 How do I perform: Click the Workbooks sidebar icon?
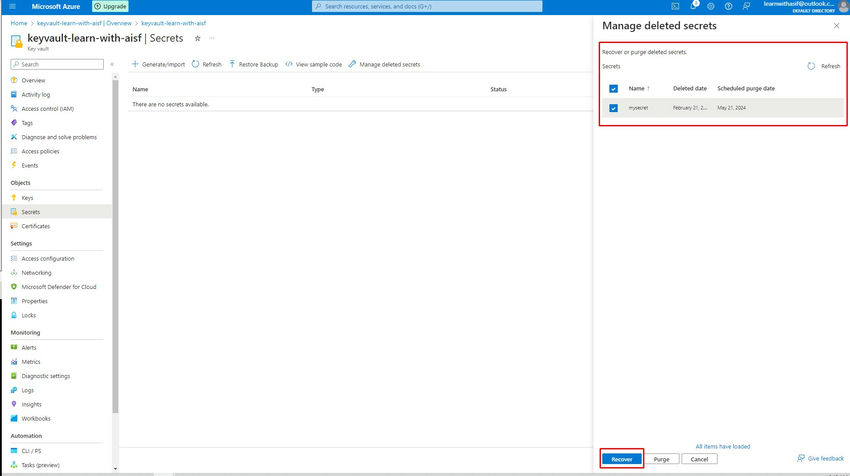[x=14, y=418]
